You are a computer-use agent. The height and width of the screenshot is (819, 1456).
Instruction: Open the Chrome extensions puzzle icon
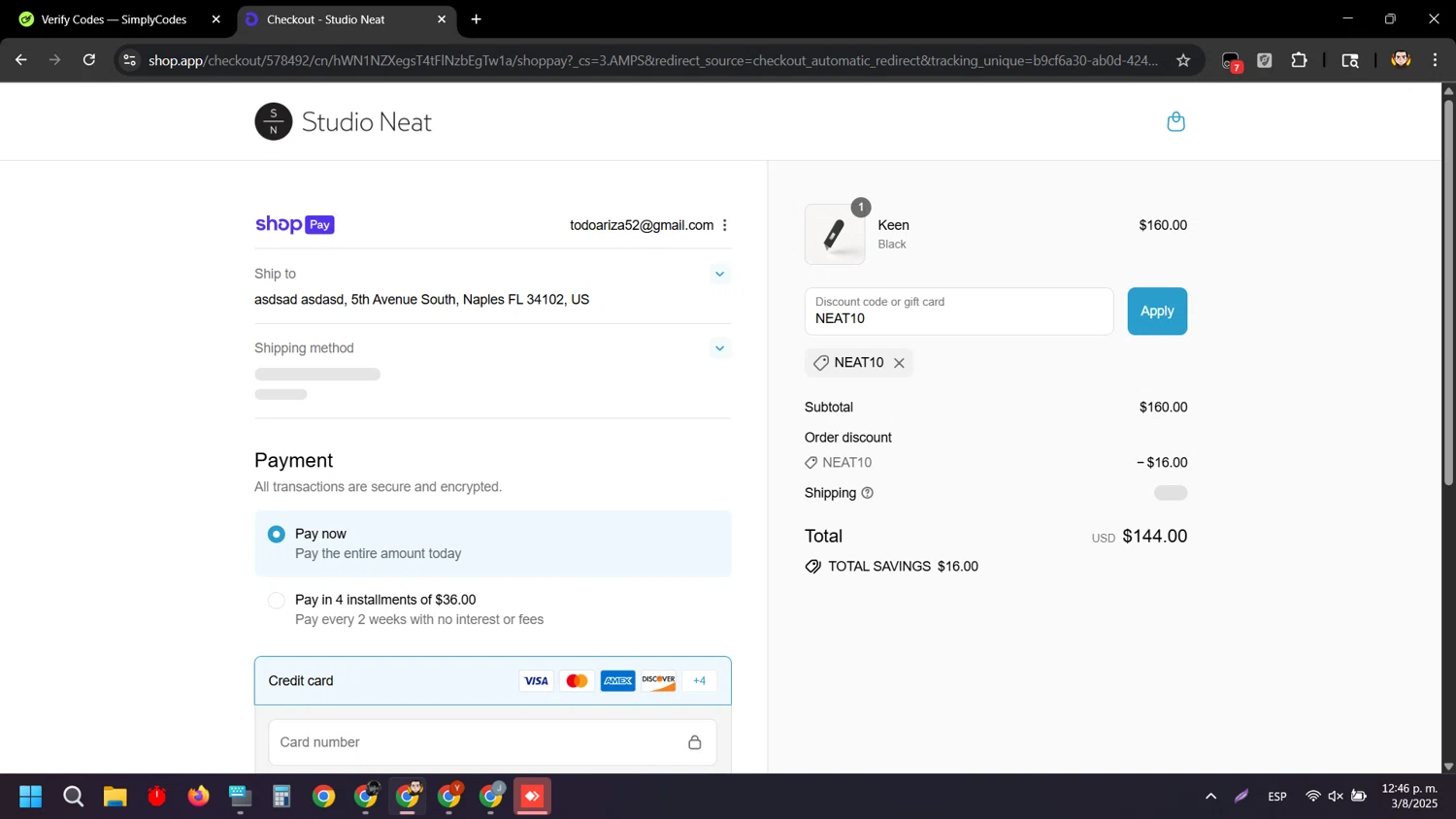(1299, 60)
